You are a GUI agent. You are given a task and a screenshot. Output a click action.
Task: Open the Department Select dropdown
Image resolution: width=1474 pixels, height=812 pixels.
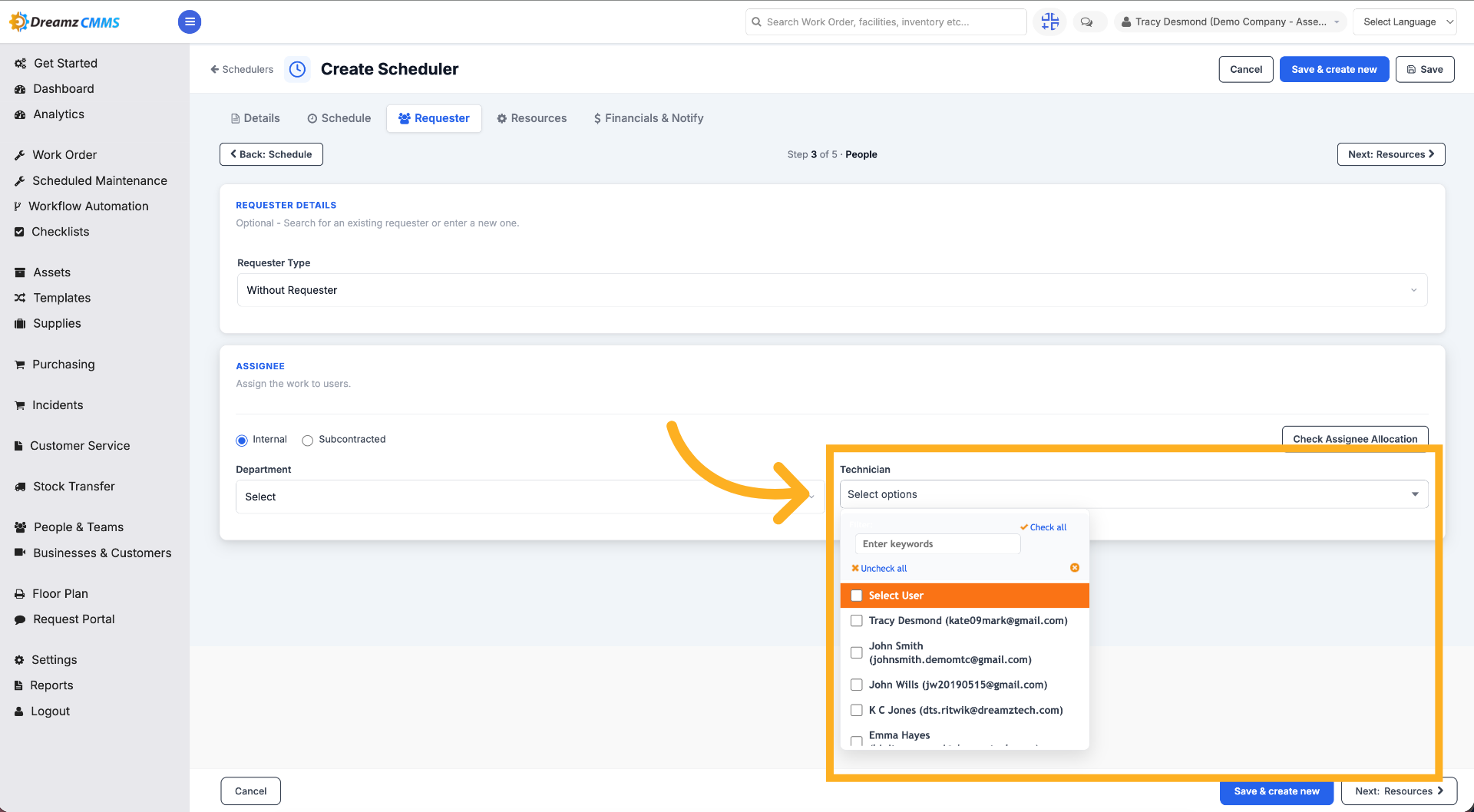pos(530,497)
